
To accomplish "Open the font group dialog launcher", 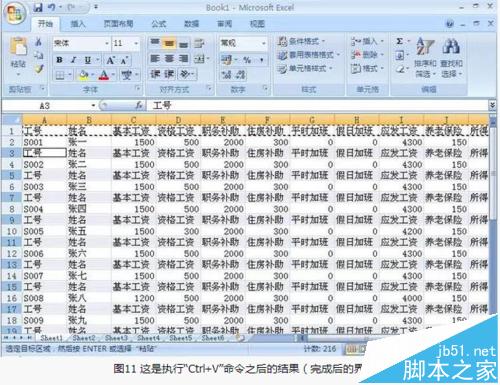I will 138,88.
